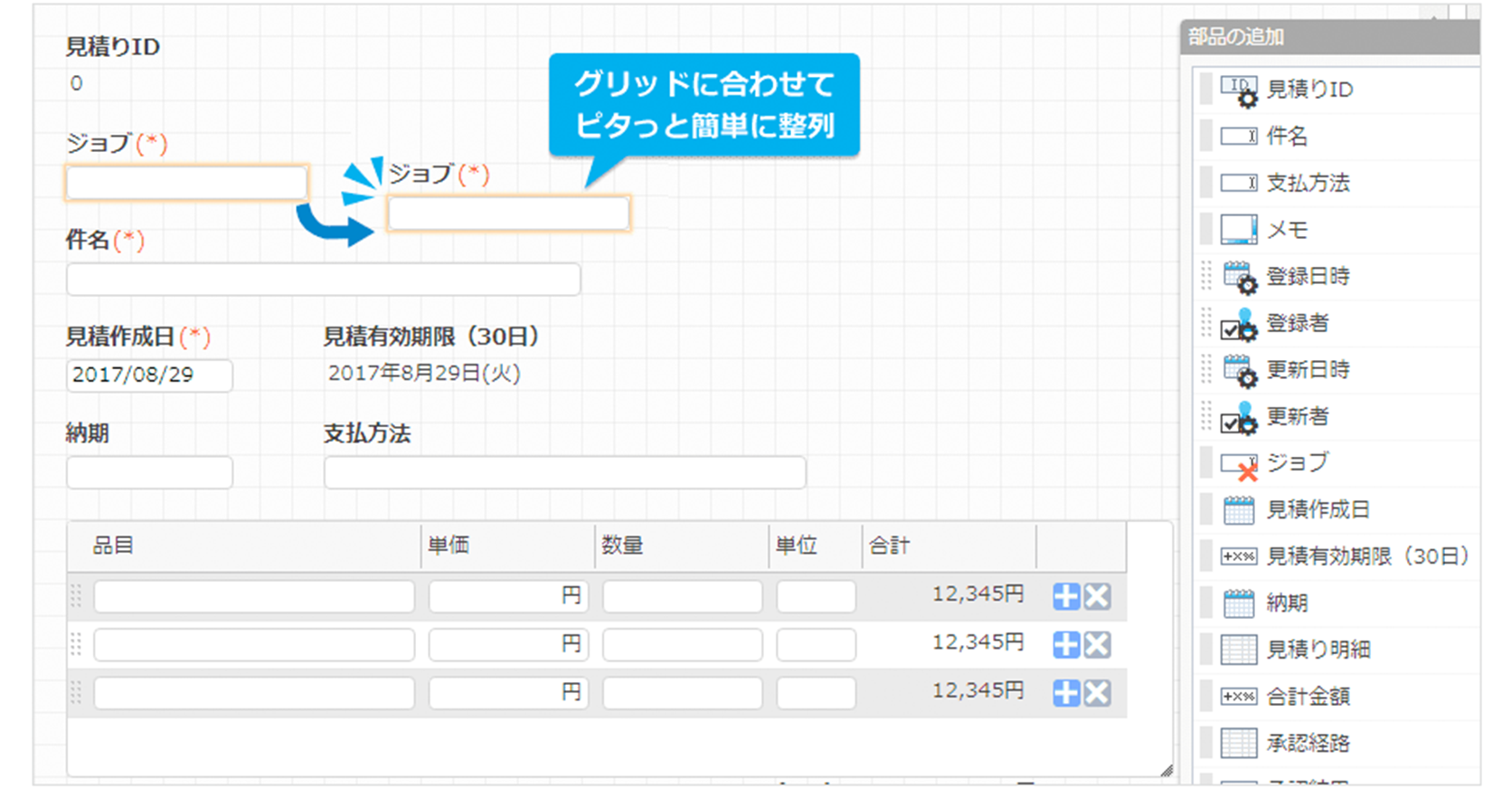1512x789 pixels.
Task: Click the 件名 input field
Action: (x=324, y=280)
